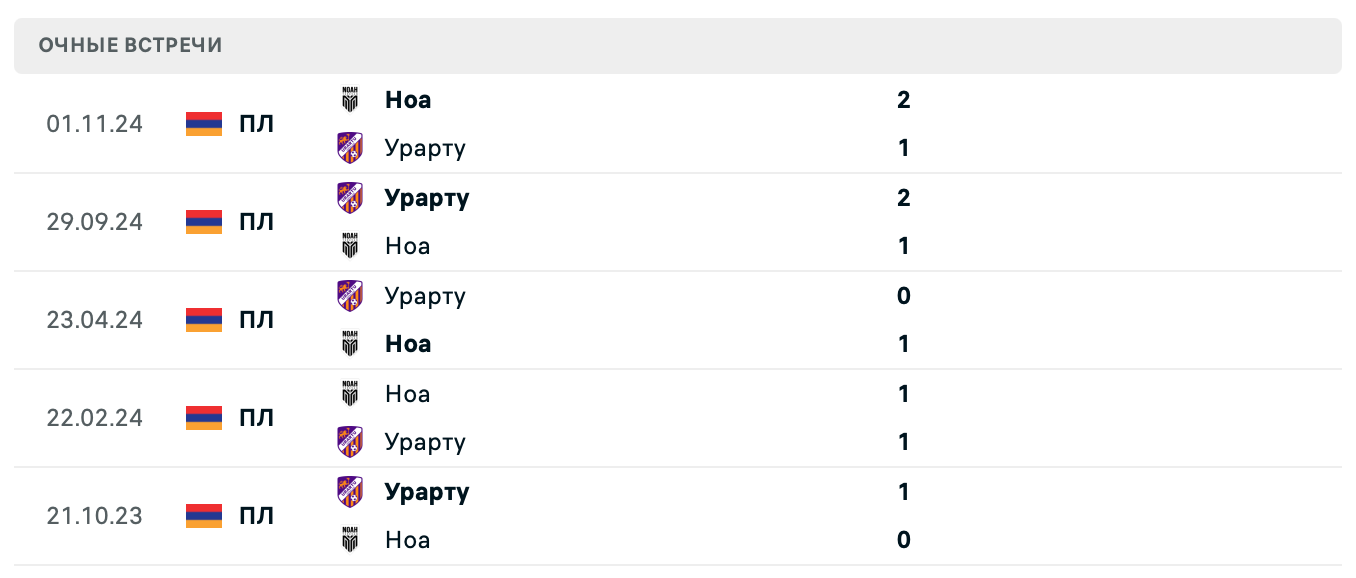Click Armenian flag beside 21.10.23 date
Image resolution: width=1356 pixels, height=578 pixels.
(x=204, y=516)
